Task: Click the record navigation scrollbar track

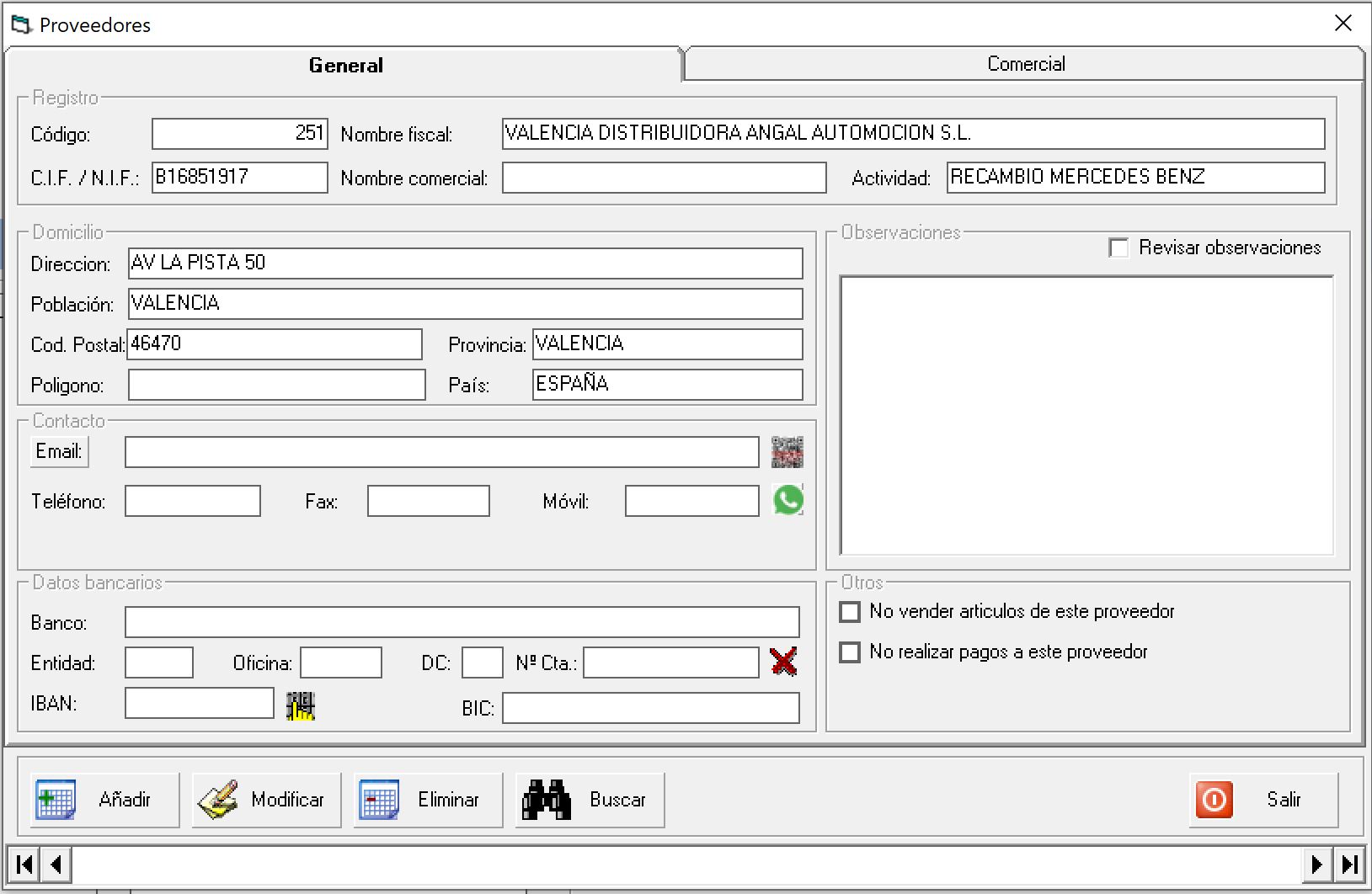Action: pos(686,865)
